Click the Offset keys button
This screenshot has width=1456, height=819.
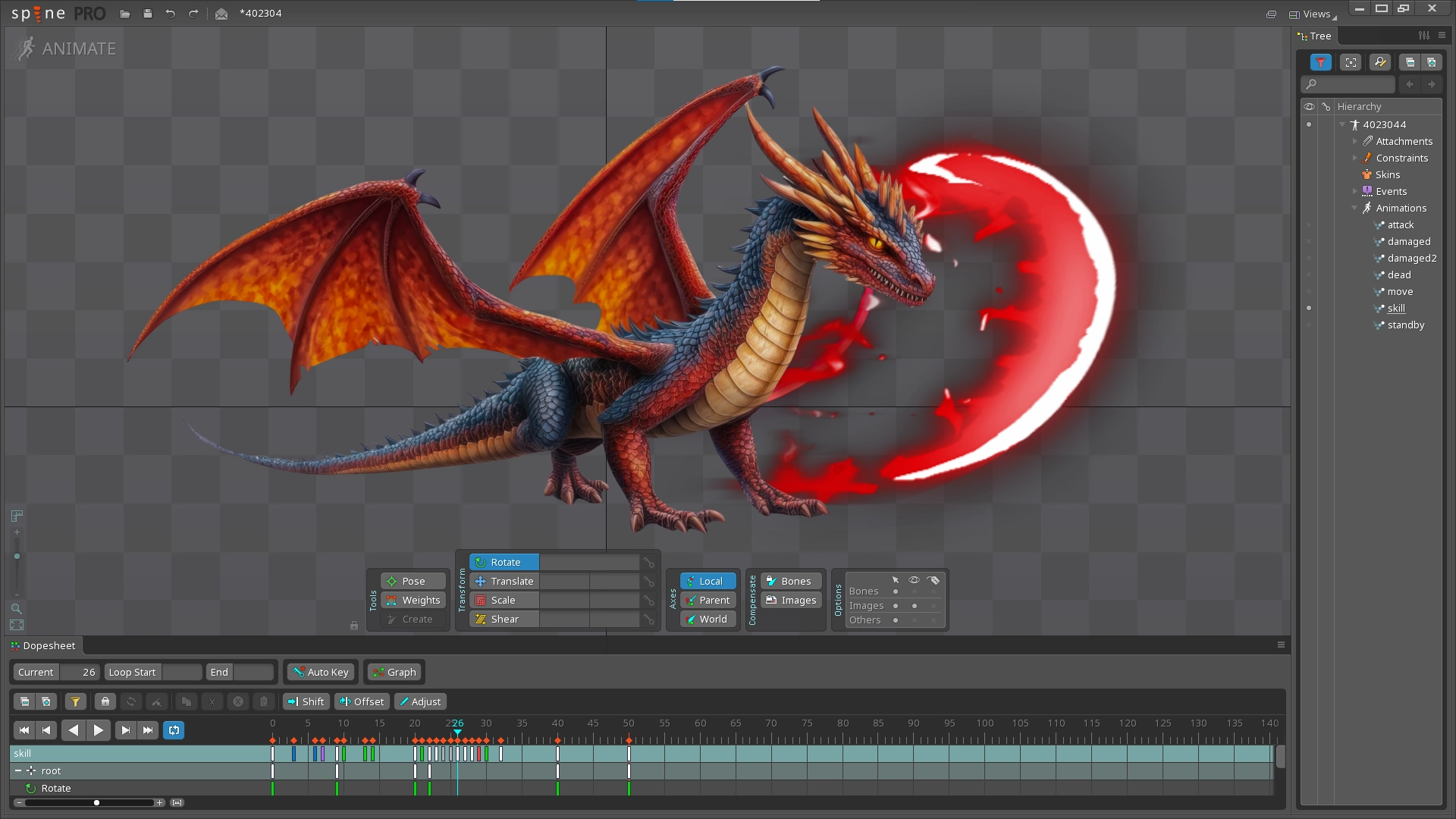pyautogui.click(x=362, y=701)
